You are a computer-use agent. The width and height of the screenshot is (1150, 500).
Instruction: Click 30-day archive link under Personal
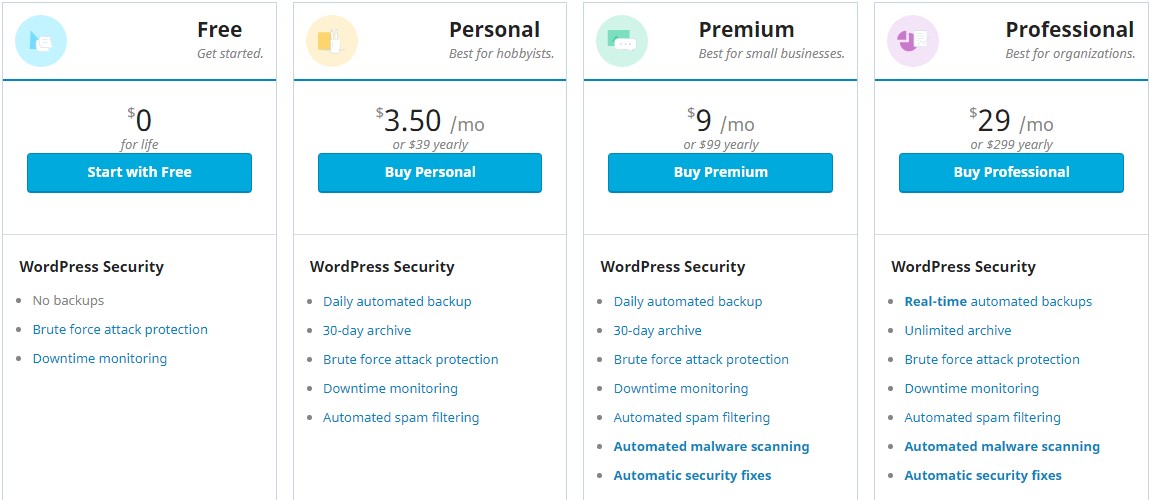(367, 331)
